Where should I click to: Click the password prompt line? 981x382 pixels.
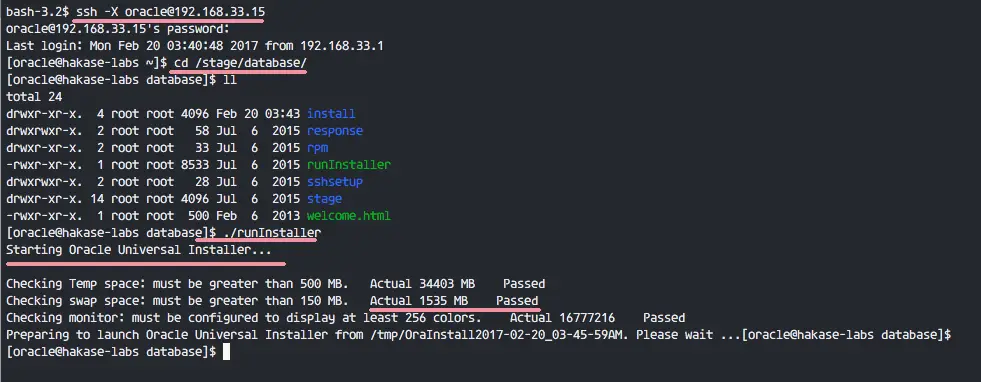[118, 29]
